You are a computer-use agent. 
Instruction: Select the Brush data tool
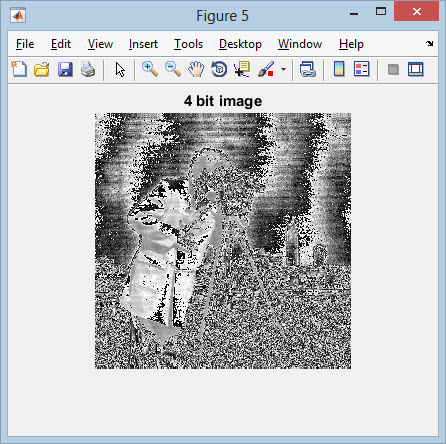click(x=266, y=69)
